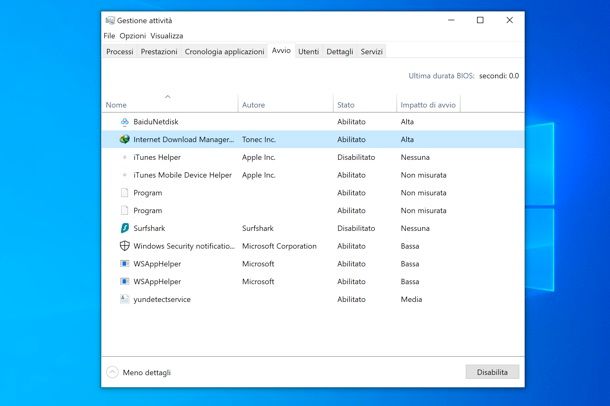This screenshot has width=610, height=406.
Task: Click Nessuna impact in Surfshark row
Action: pyautogui.click(x=415, y=228)
